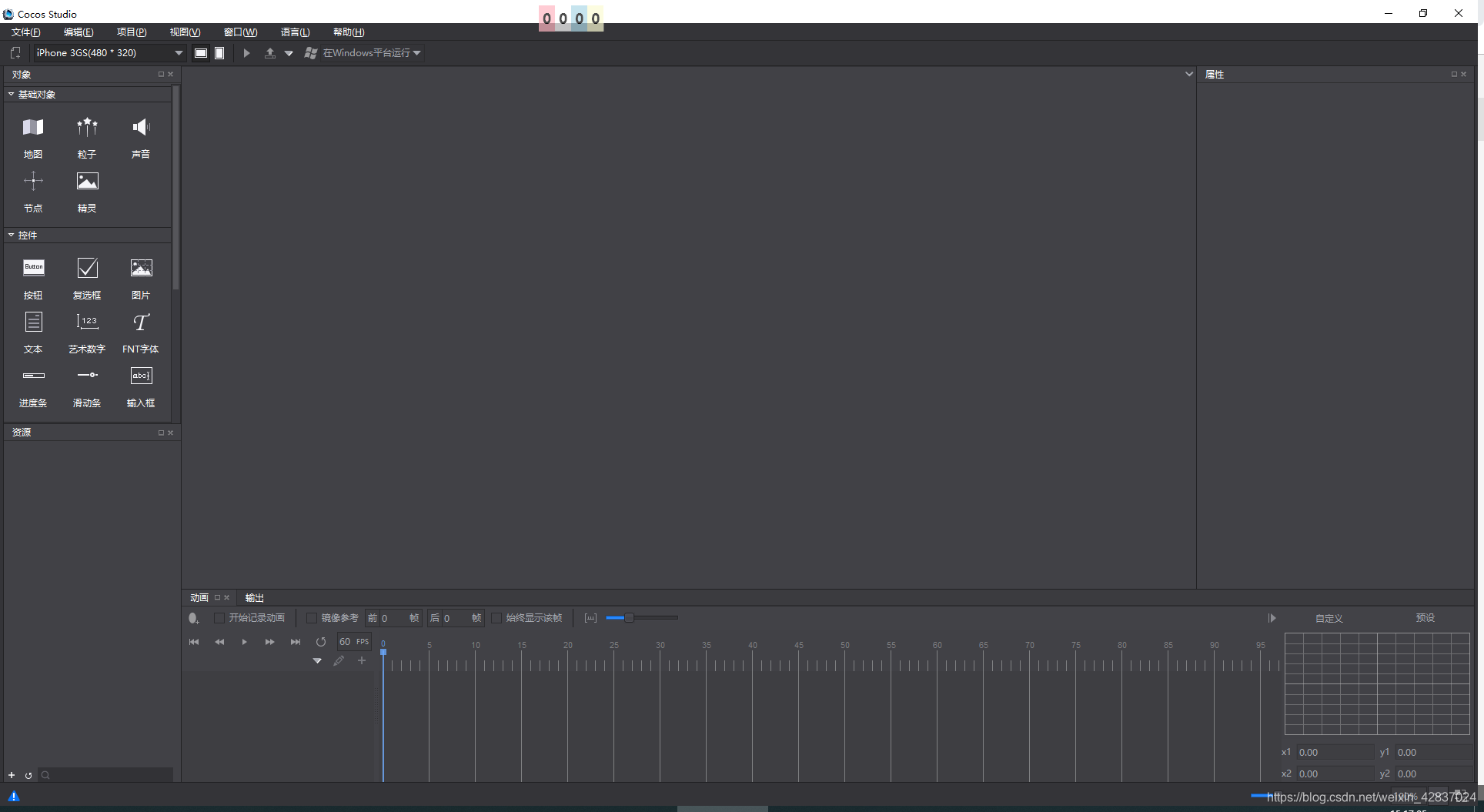Play the animation in timeline

[245, 642]
